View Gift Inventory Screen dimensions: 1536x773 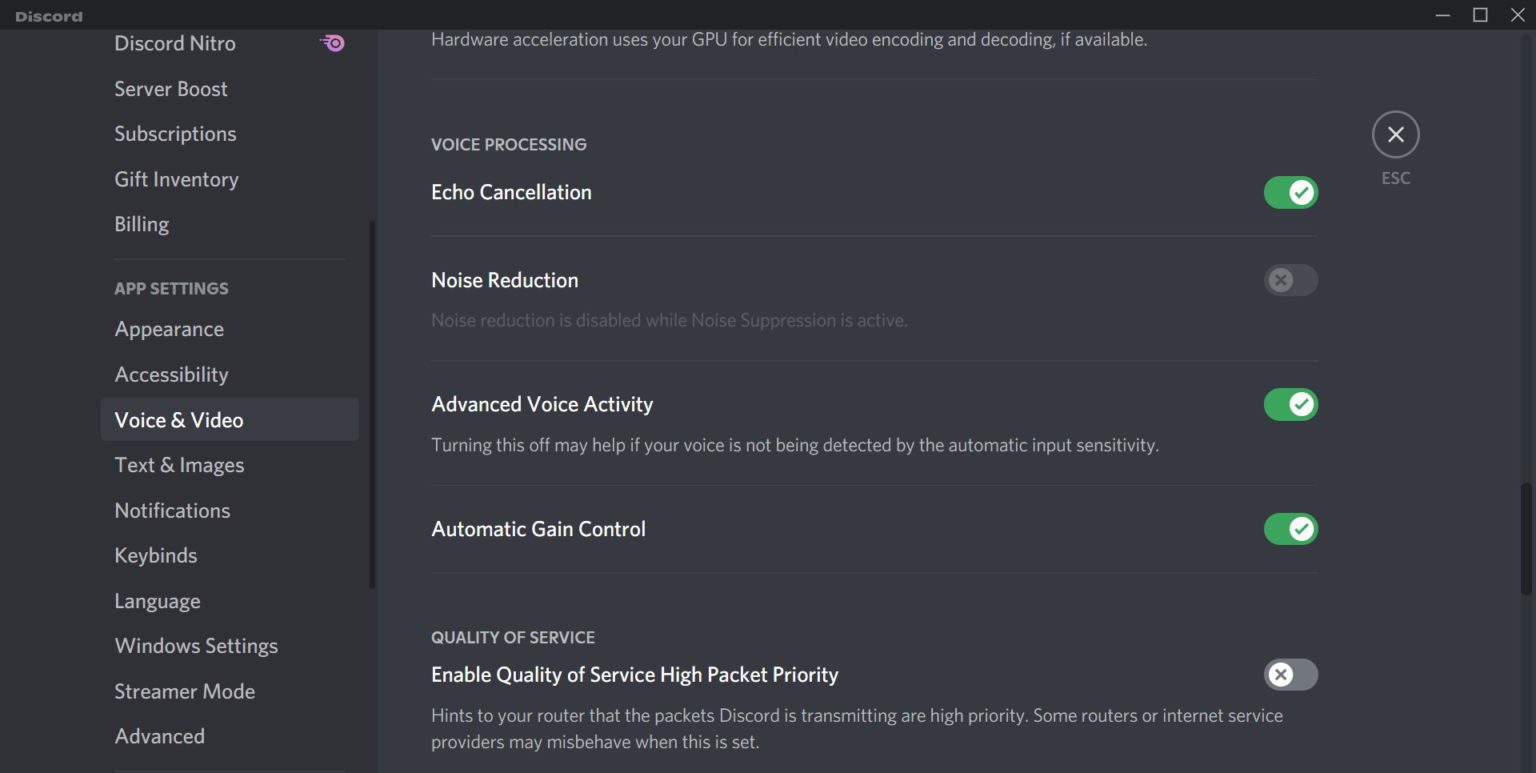click(x=176, y=179)
